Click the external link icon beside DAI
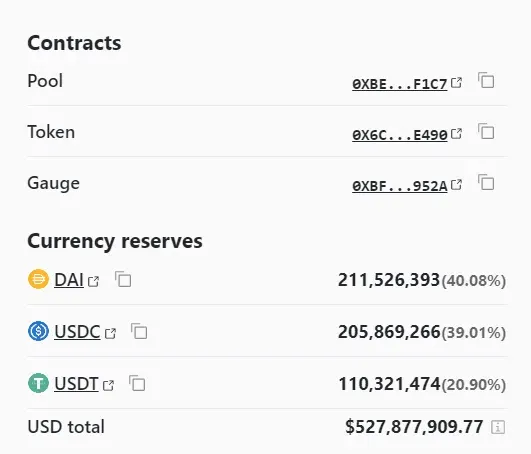531x454 pixels. pos(93,281)
